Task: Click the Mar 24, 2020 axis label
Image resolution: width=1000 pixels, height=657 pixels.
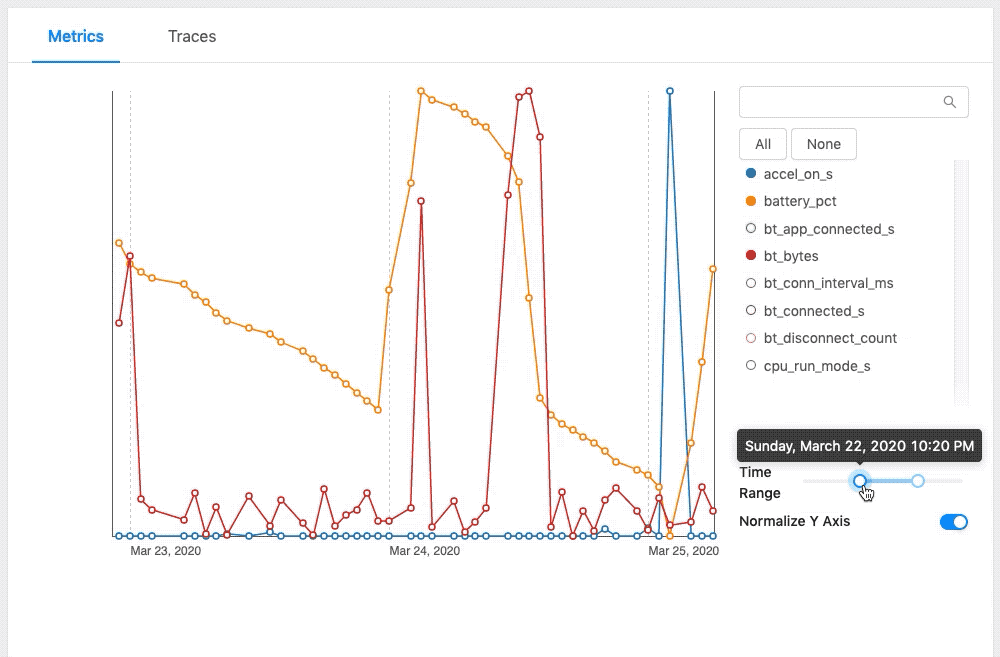Action: tap(424, 551)
